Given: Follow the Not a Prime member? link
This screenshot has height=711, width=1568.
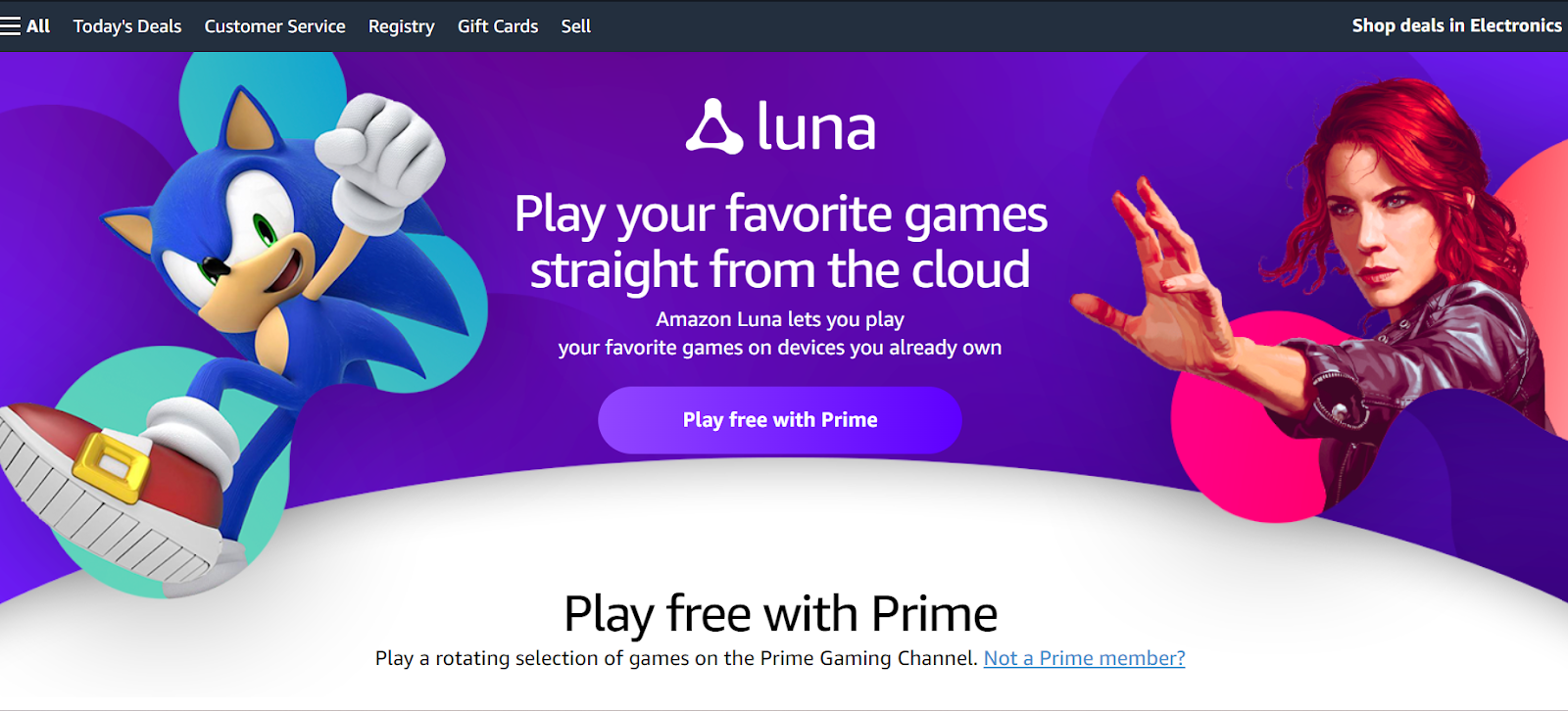Looking at the screenshot, I should 1084,658.
